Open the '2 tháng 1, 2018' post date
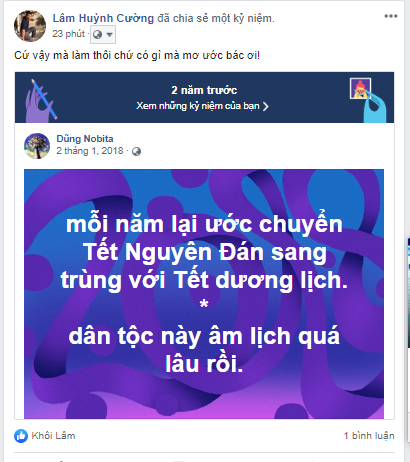The image size is (410, 462). tap(90, 151)
